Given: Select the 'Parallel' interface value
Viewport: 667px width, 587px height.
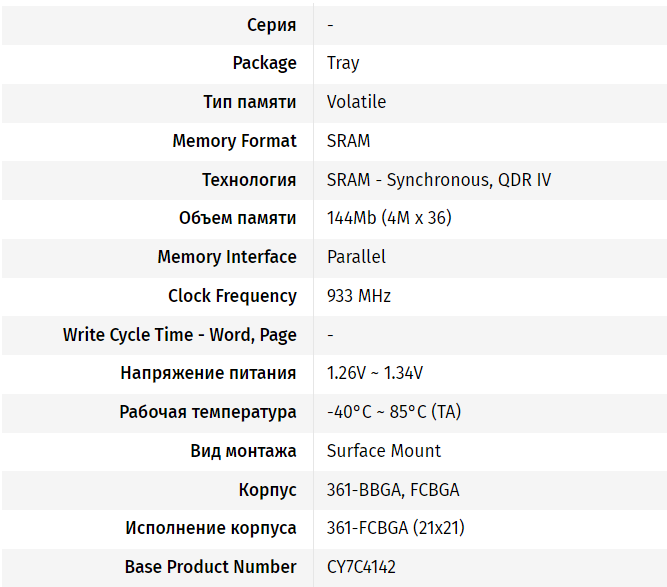Looking at the screenshot, I should [356, 257].
